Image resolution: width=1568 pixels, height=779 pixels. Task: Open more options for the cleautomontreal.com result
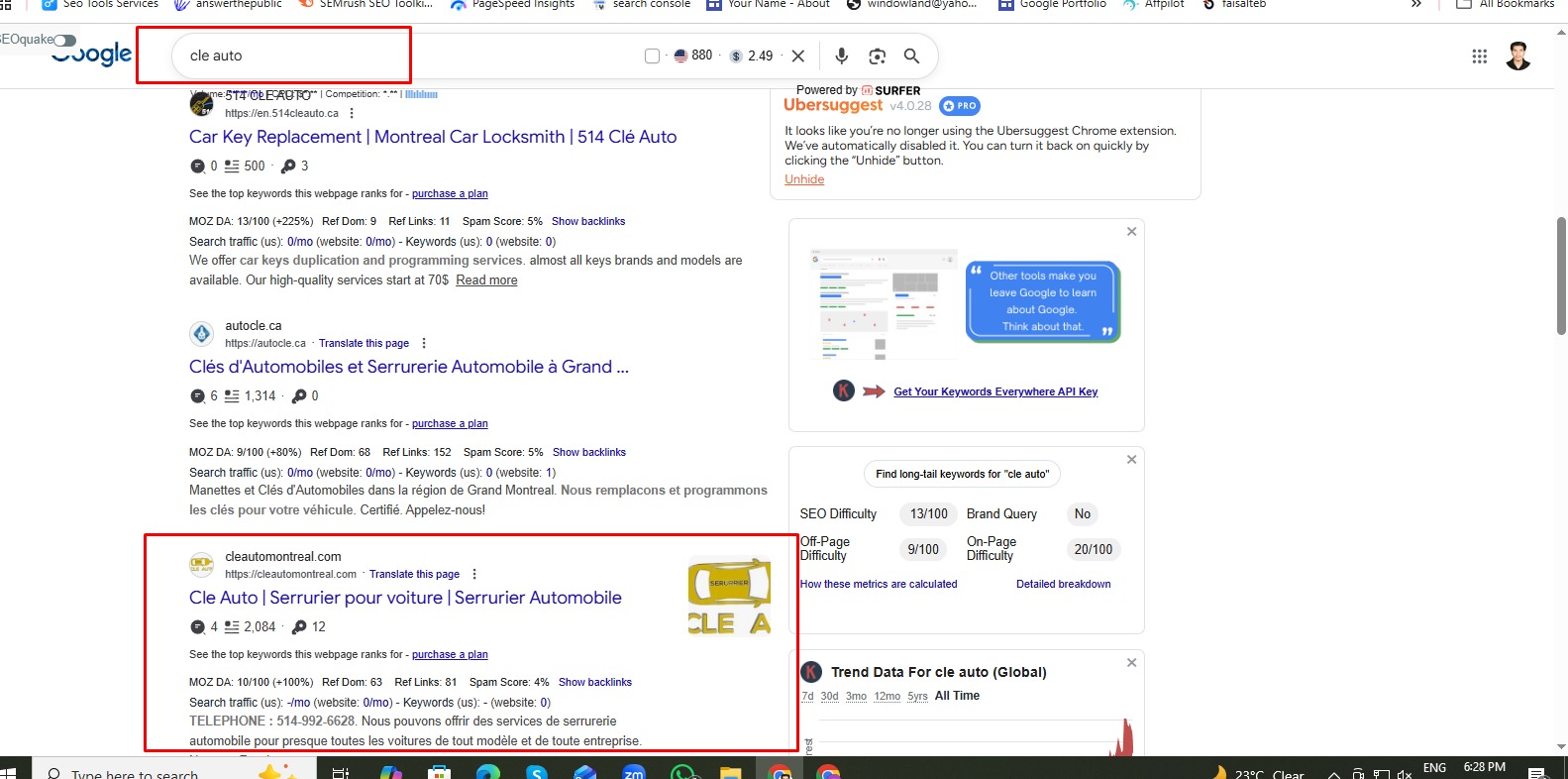pyautogui.click(x=474, y=574)
